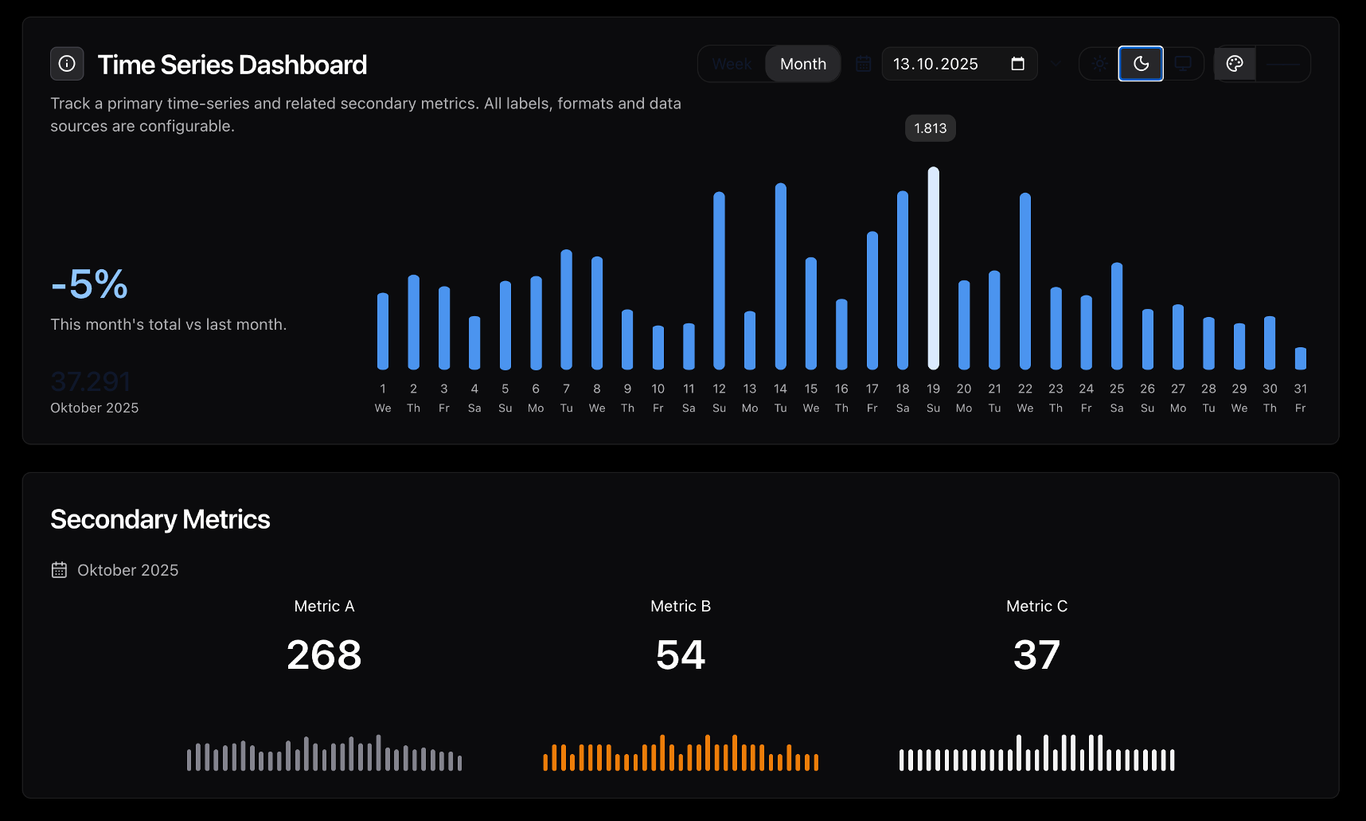Click the dim calendar icon left of date field
This screenshot has width=1366, height=821.
[x=863, y=64]
